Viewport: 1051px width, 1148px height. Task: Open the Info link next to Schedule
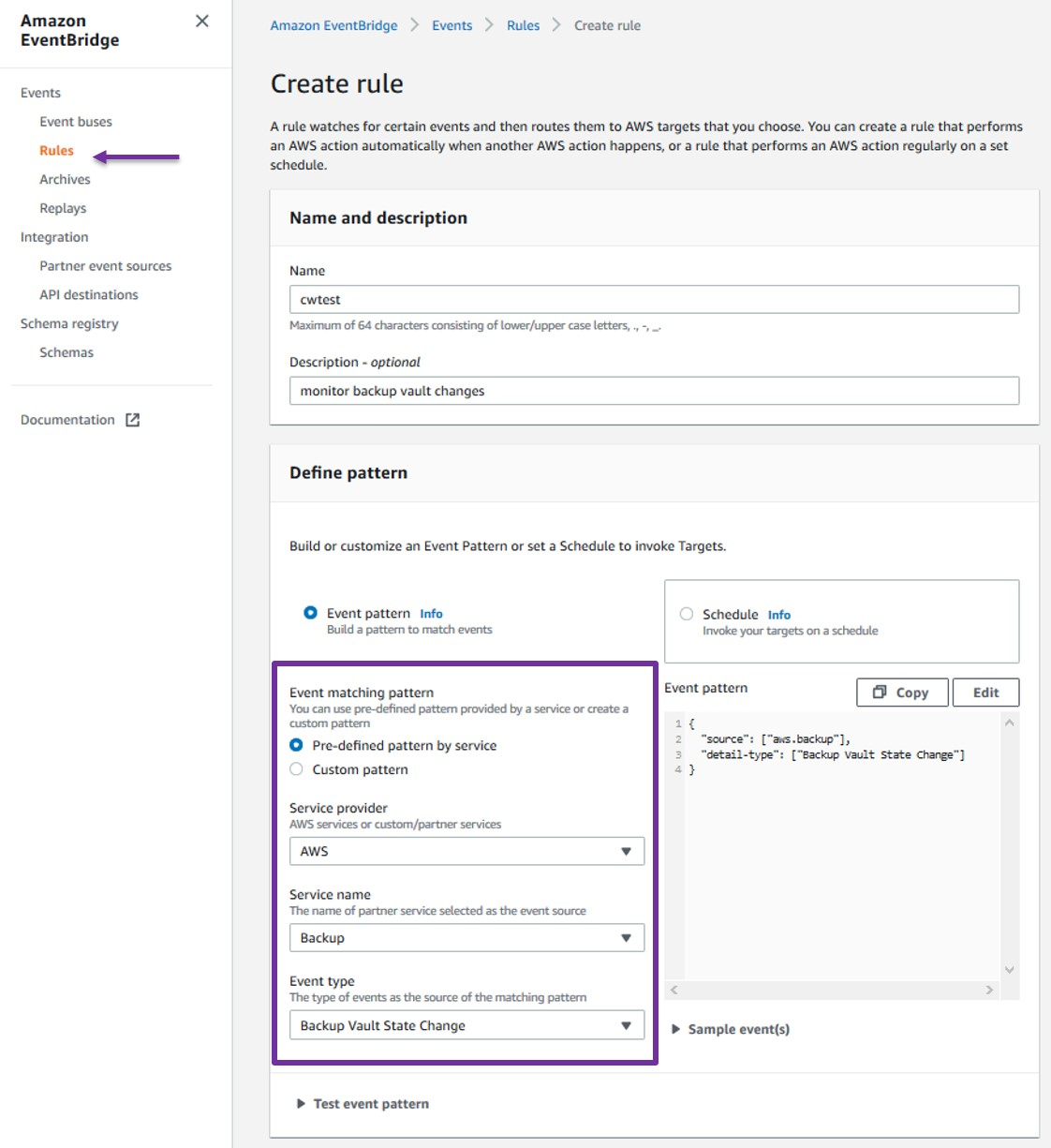click(x=778, y=614)
